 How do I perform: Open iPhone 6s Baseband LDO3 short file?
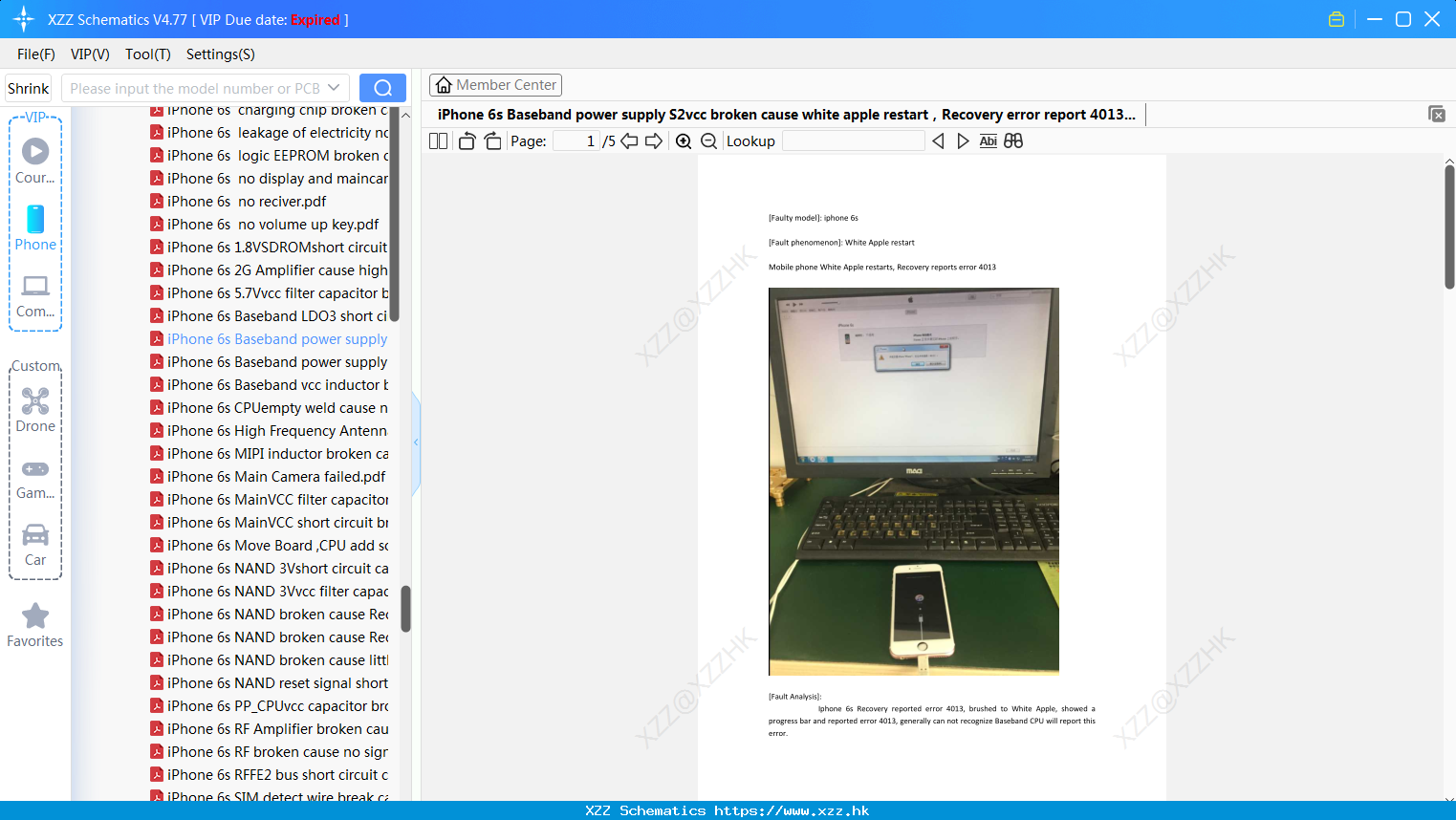(269, 316)
